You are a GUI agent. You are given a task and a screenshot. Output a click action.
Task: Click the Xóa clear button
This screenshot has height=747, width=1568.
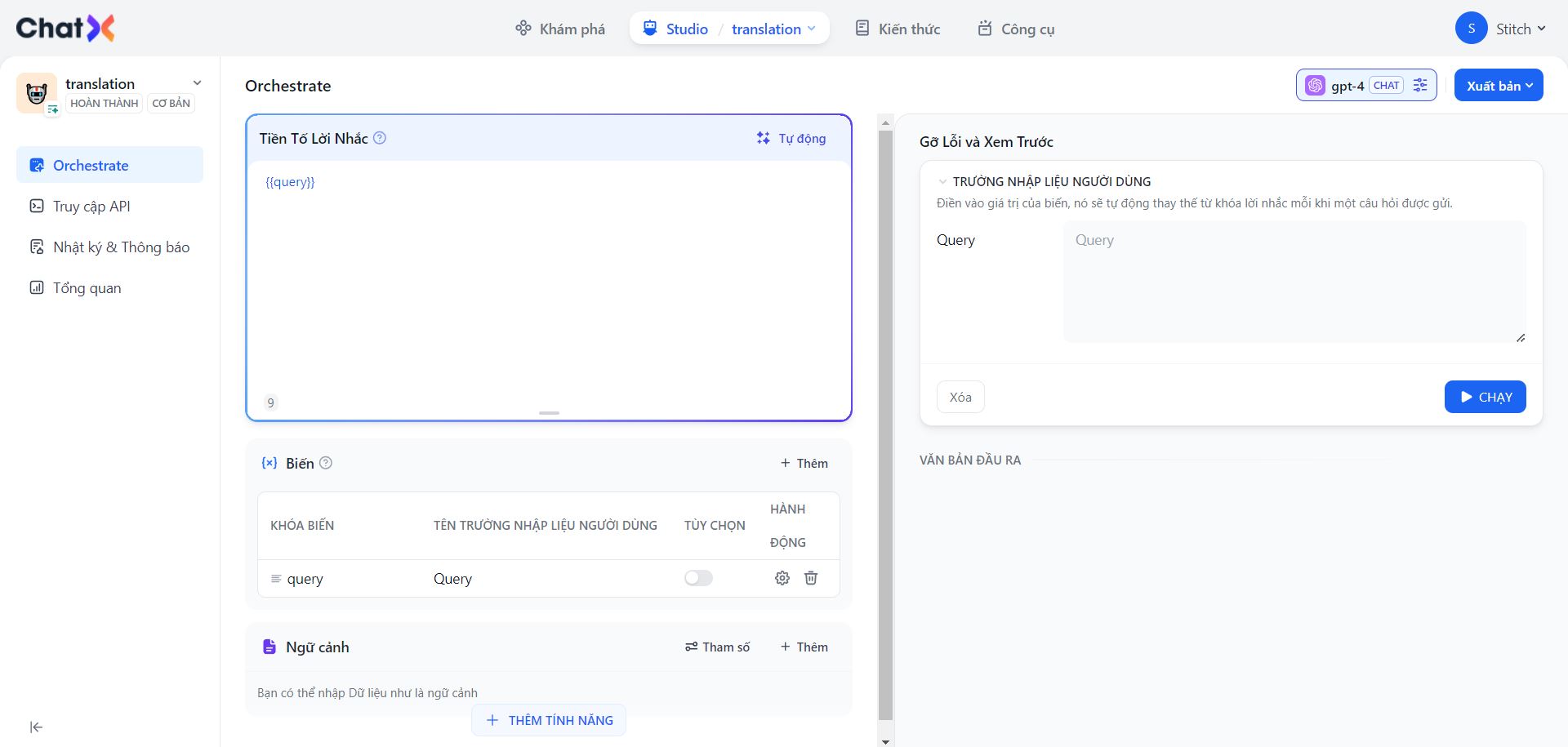tap(960, 397)
